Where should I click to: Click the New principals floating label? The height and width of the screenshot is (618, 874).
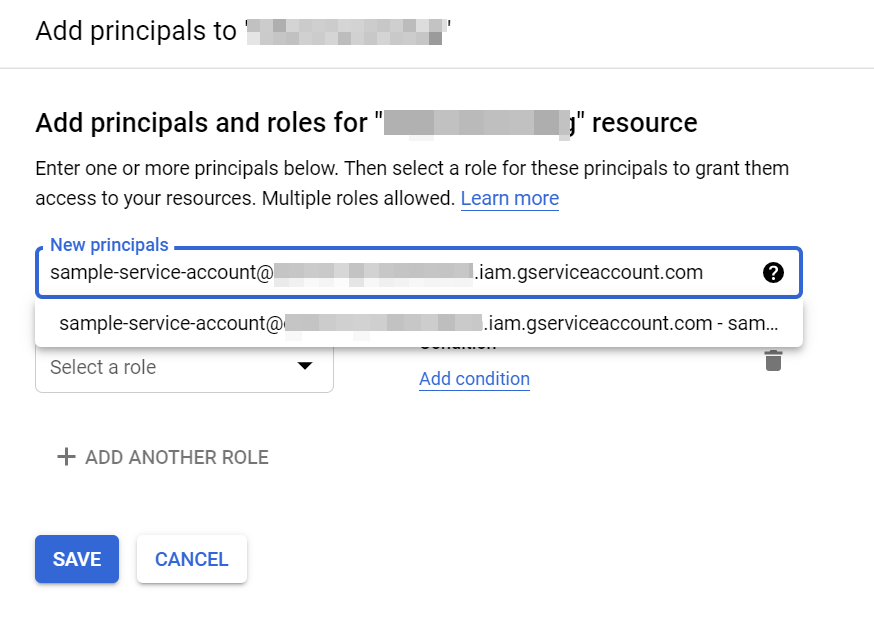pyautogui.click(x=109, y=245)
